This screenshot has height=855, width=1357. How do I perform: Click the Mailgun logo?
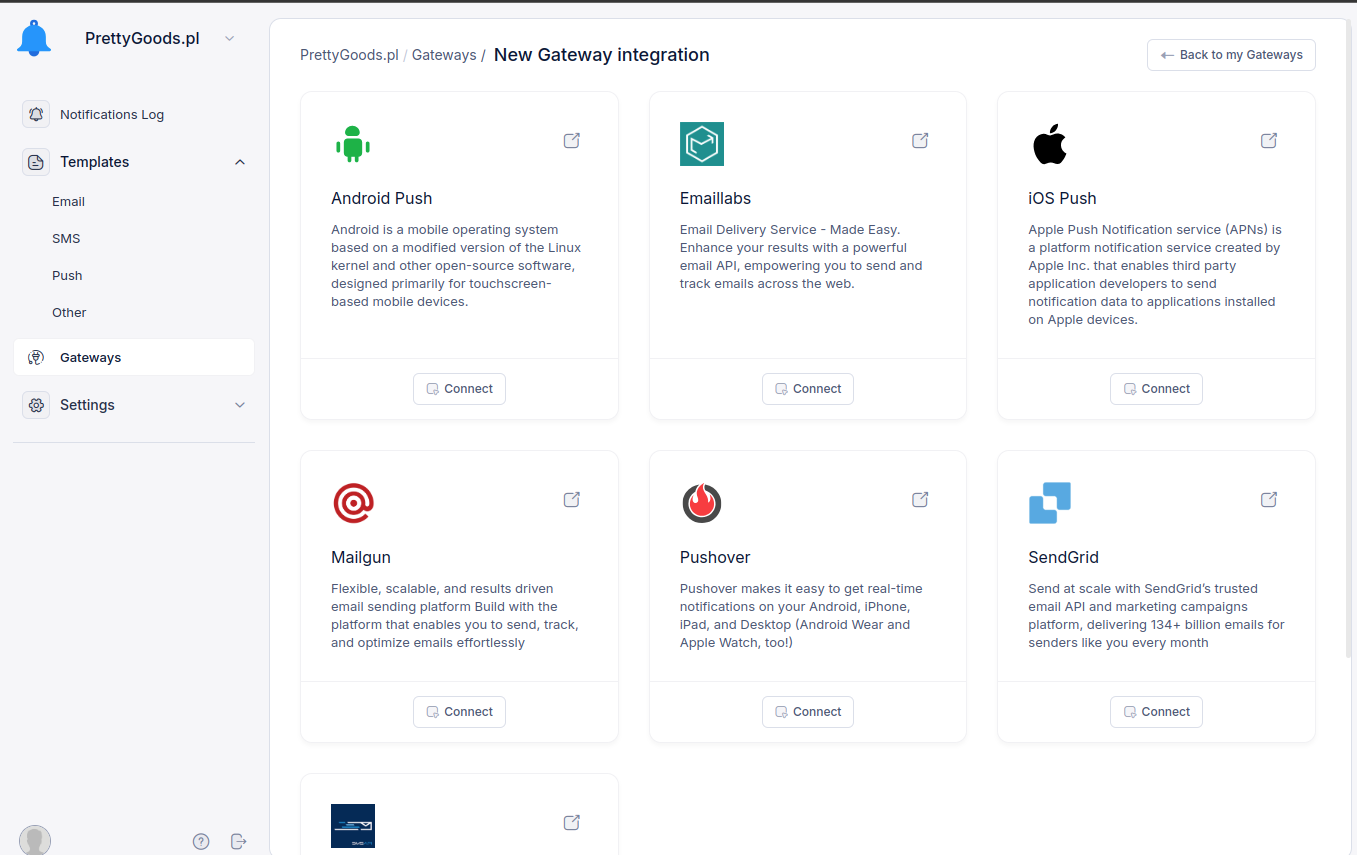353,503
